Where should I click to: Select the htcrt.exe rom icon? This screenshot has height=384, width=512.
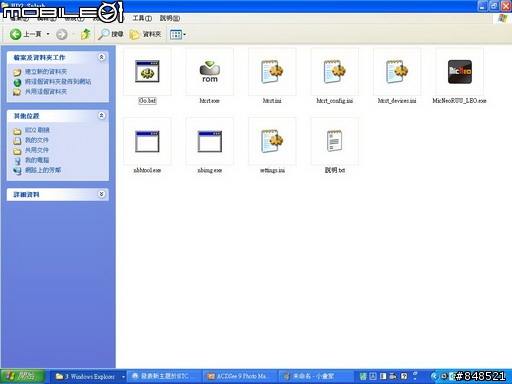pos(210,72)
